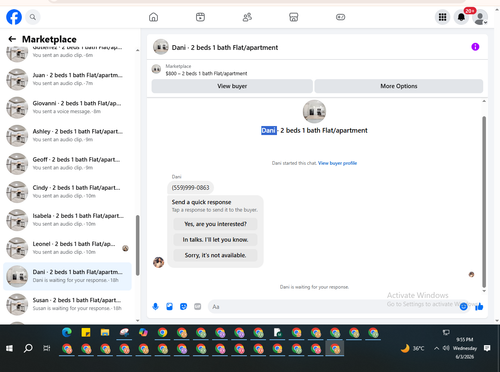This screenshot has height=372, width=500.
Task: Click the chat messages scrollbar thumb
Action: tap(484, 202)
